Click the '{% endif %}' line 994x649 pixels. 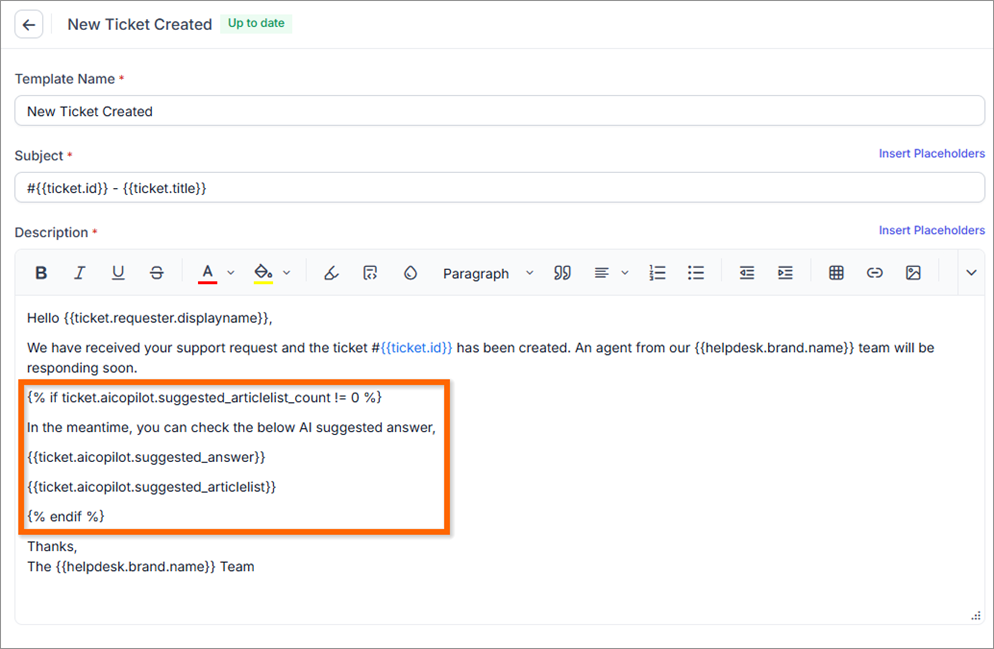coord(65,517)
